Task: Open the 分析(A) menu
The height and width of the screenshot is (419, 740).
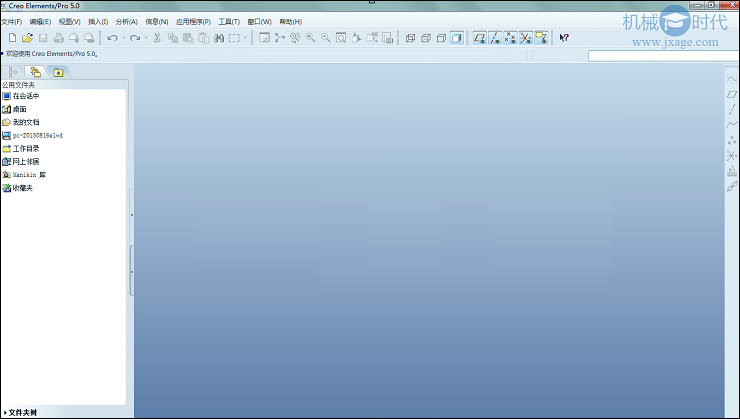Action: [x=126, y=22]
